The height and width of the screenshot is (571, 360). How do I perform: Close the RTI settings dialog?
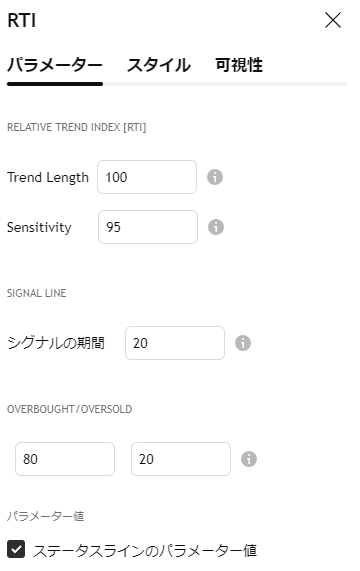(333, 20)
